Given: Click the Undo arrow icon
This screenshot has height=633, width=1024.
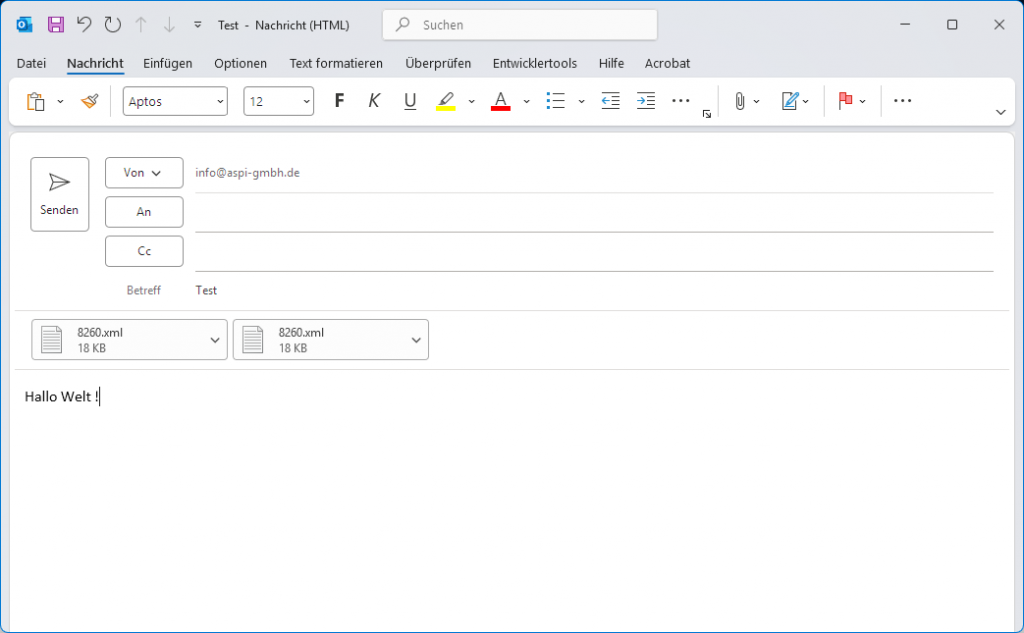Looking at the screenshot, I should [84, 24].
